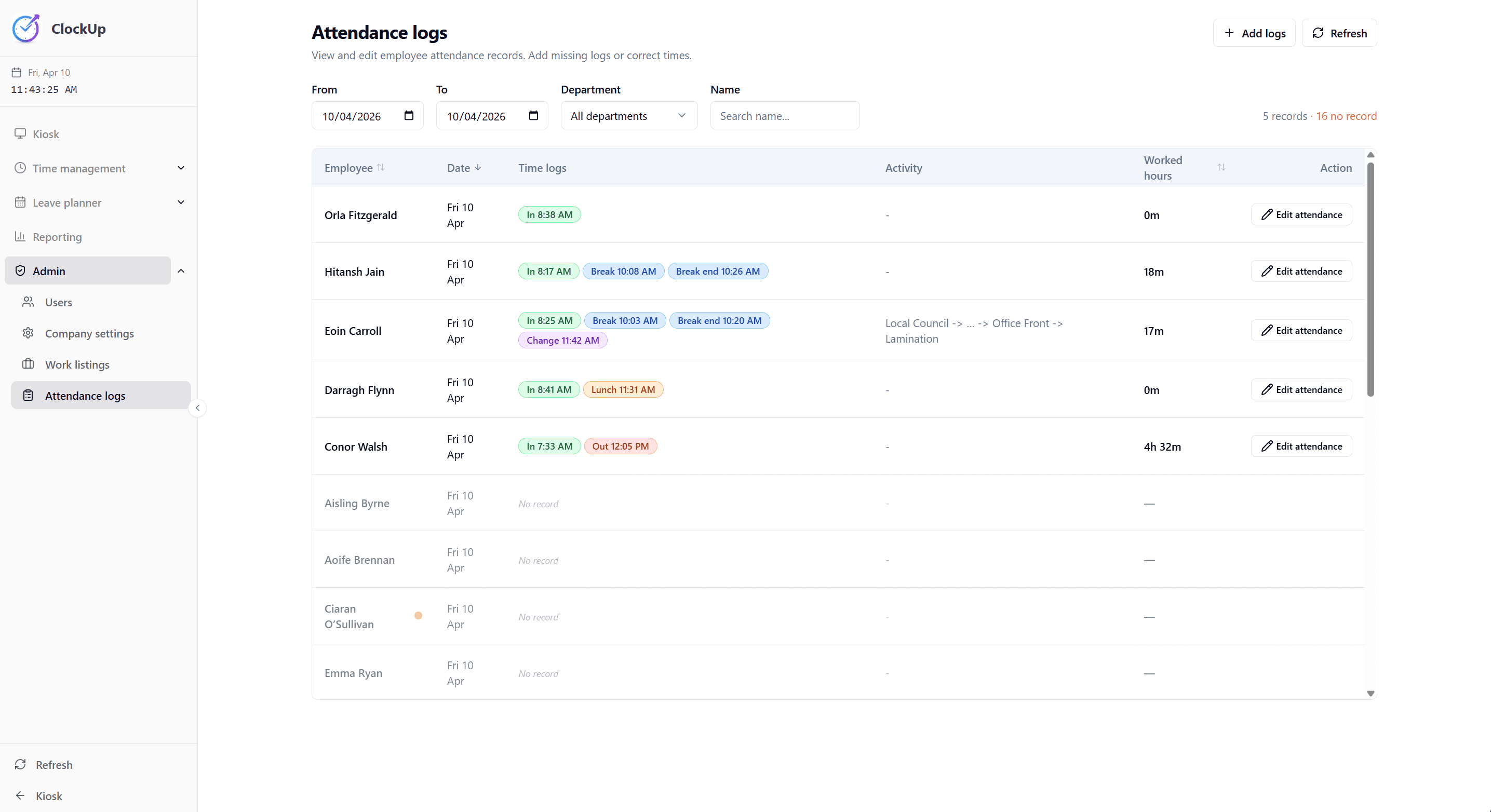Click the collapse sidebar arrow icon

[x=197, y=408]
